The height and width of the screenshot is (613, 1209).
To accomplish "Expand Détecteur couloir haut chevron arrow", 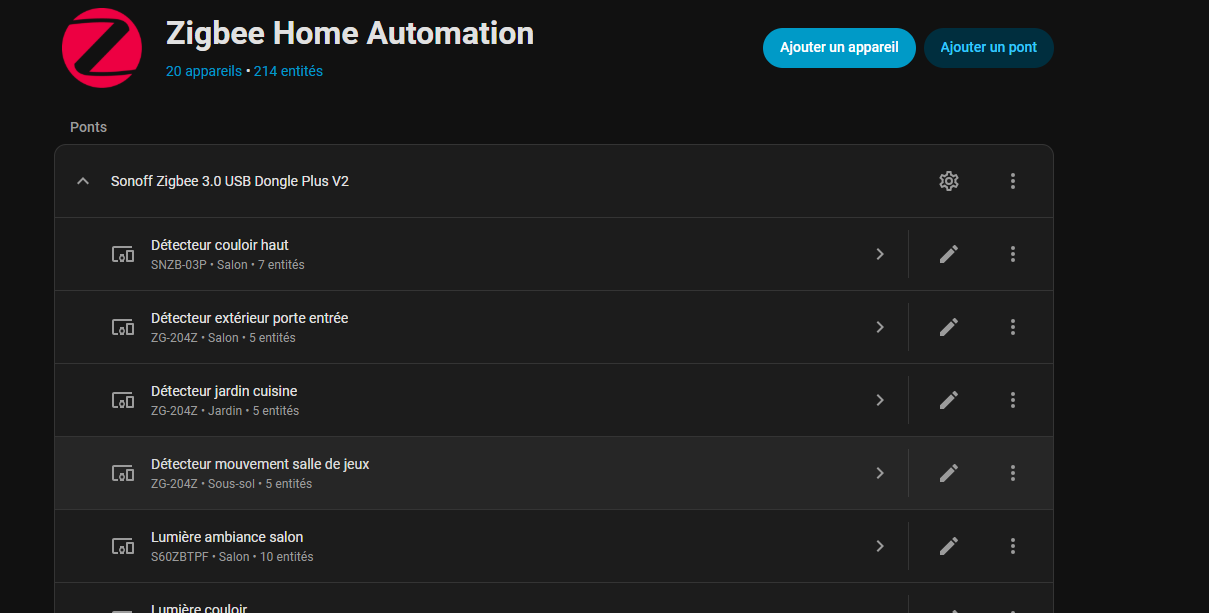I will coord(880,254).
